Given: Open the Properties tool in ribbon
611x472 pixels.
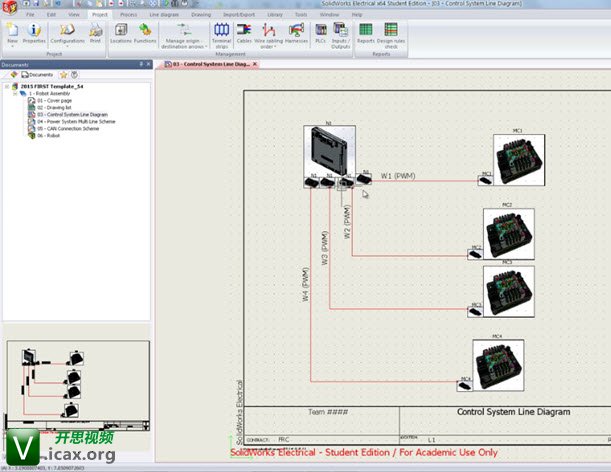Looking at the screenshot, I should [x=34, y=34].
